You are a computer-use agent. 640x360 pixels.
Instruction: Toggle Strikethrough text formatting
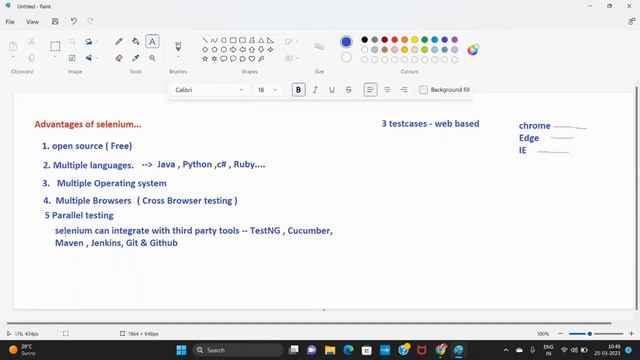[x=349, y=90]
